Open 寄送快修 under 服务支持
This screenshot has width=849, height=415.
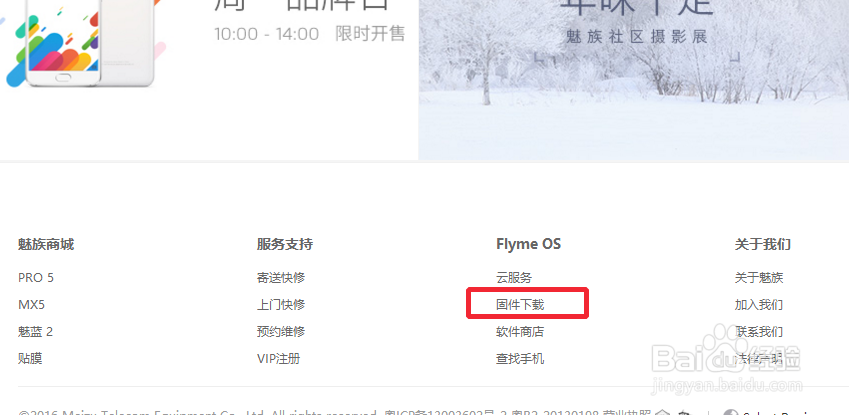coord(281,278)
